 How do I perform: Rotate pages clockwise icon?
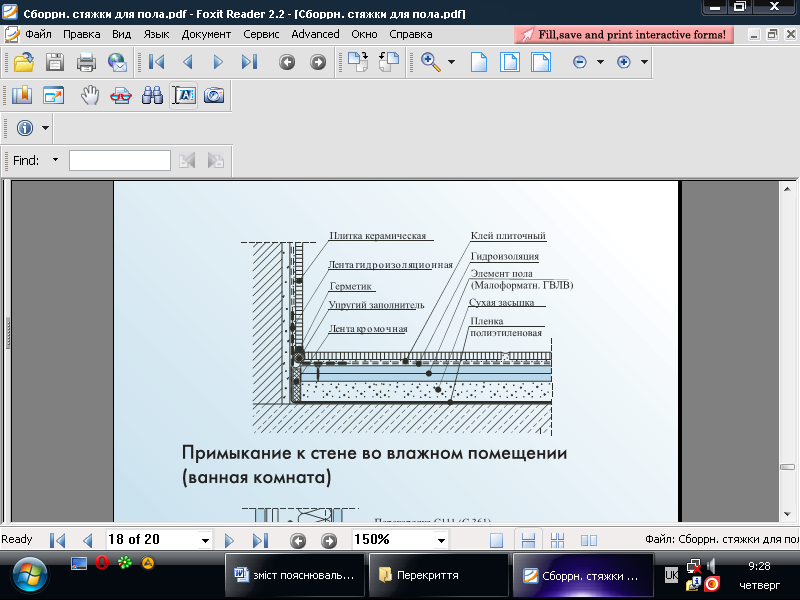coord(358,62)
